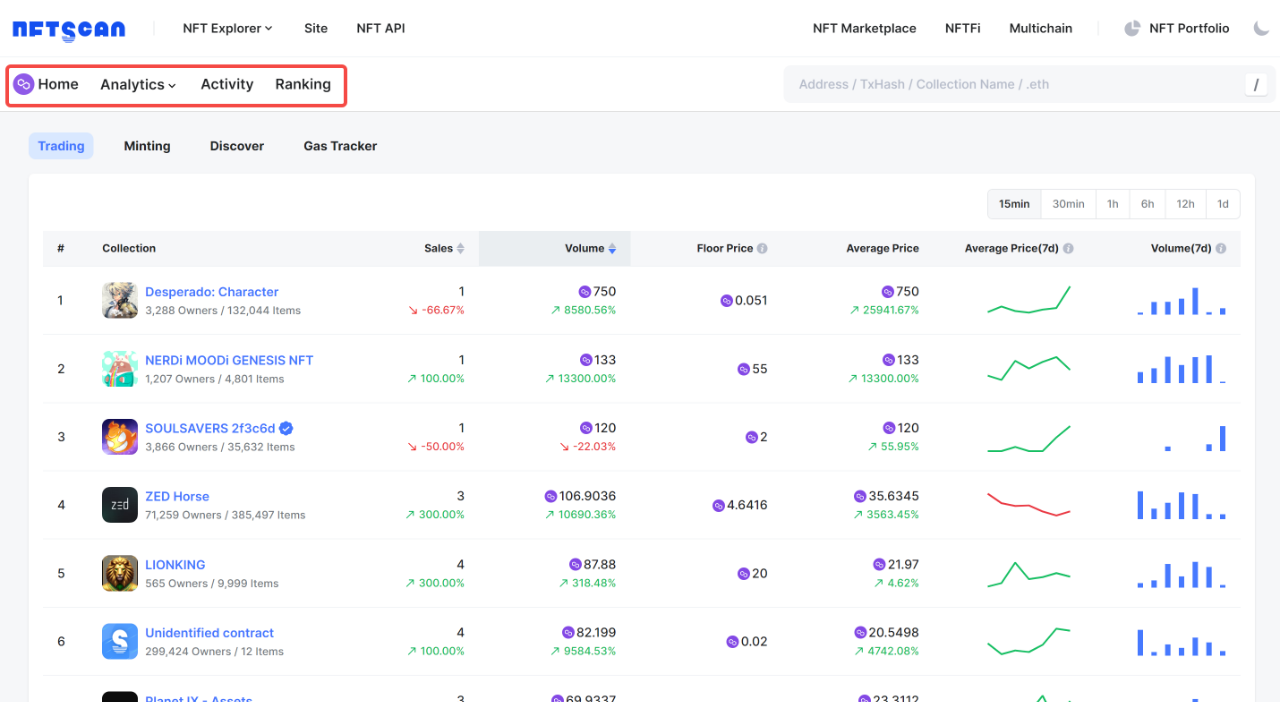Viewport: 1280px width, 702px height.
Task: Expand the Analytics dropdown menu
Action: pos(138,85)
